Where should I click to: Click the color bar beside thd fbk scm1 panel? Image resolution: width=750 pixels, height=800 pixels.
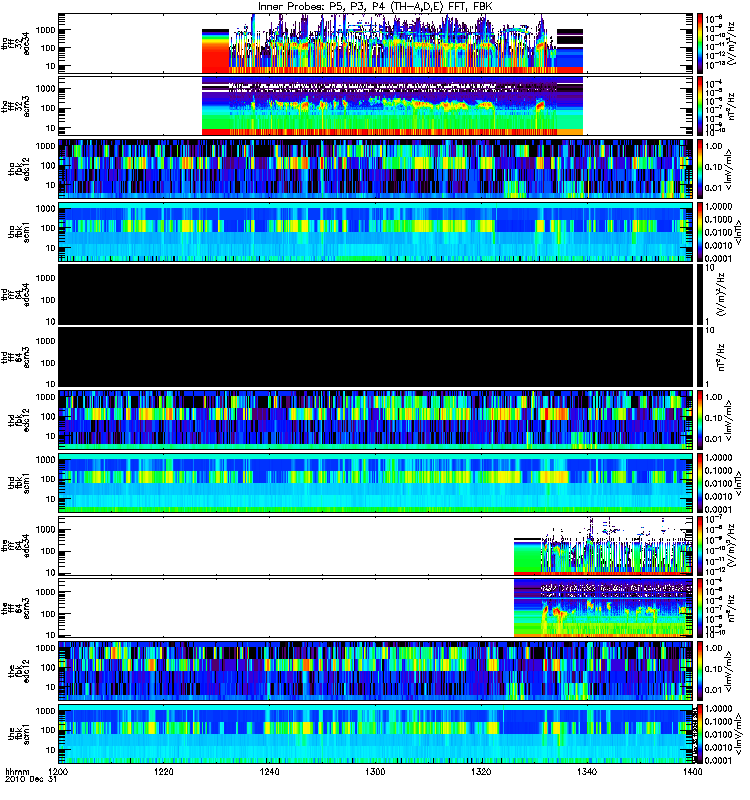point(700,483)
